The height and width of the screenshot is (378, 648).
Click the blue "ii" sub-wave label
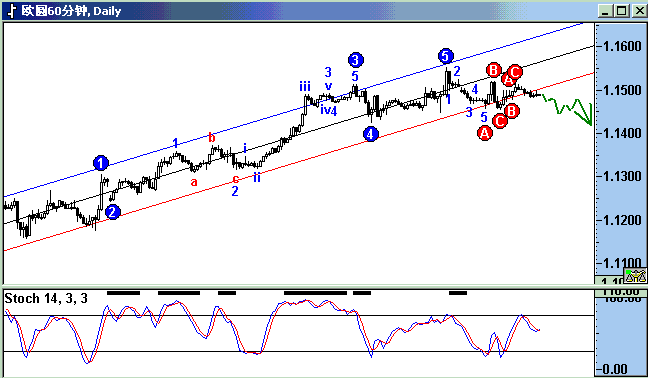tap(257, 177)
